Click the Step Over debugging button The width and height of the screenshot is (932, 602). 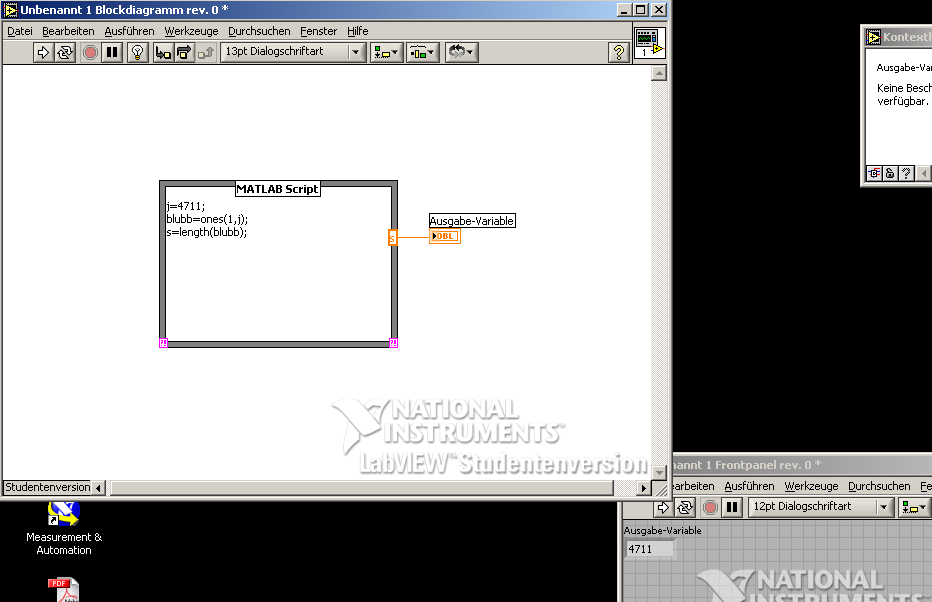184,52
